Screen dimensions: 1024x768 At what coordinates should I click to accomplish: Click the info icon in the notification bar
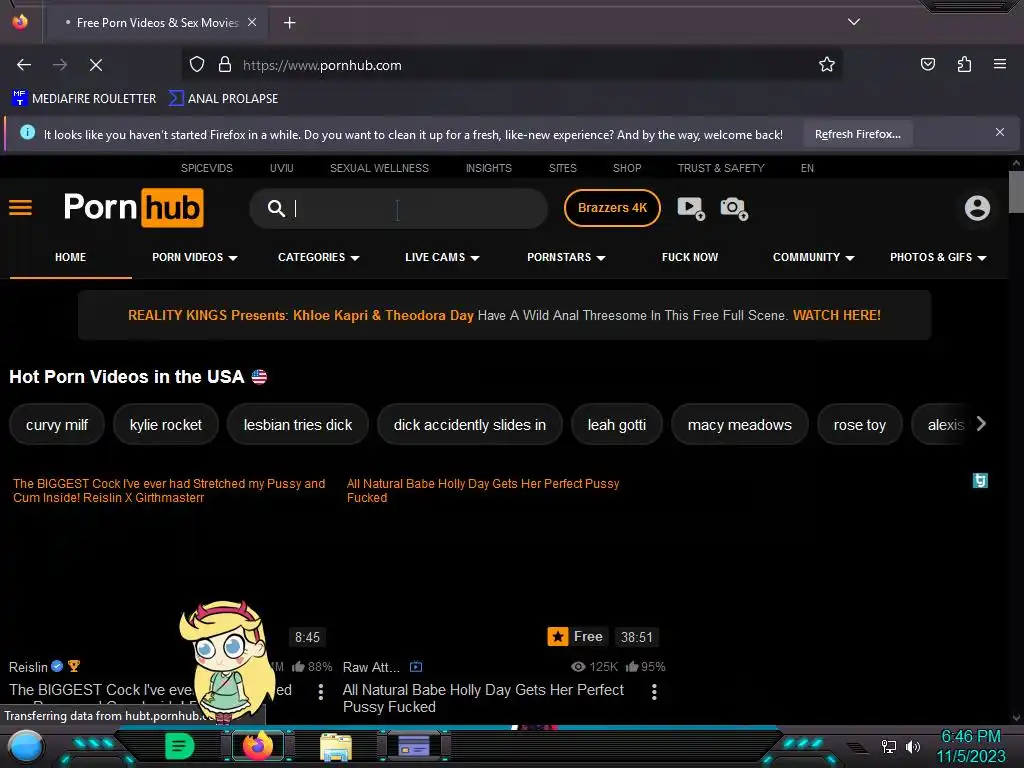[x=27, y=133]
